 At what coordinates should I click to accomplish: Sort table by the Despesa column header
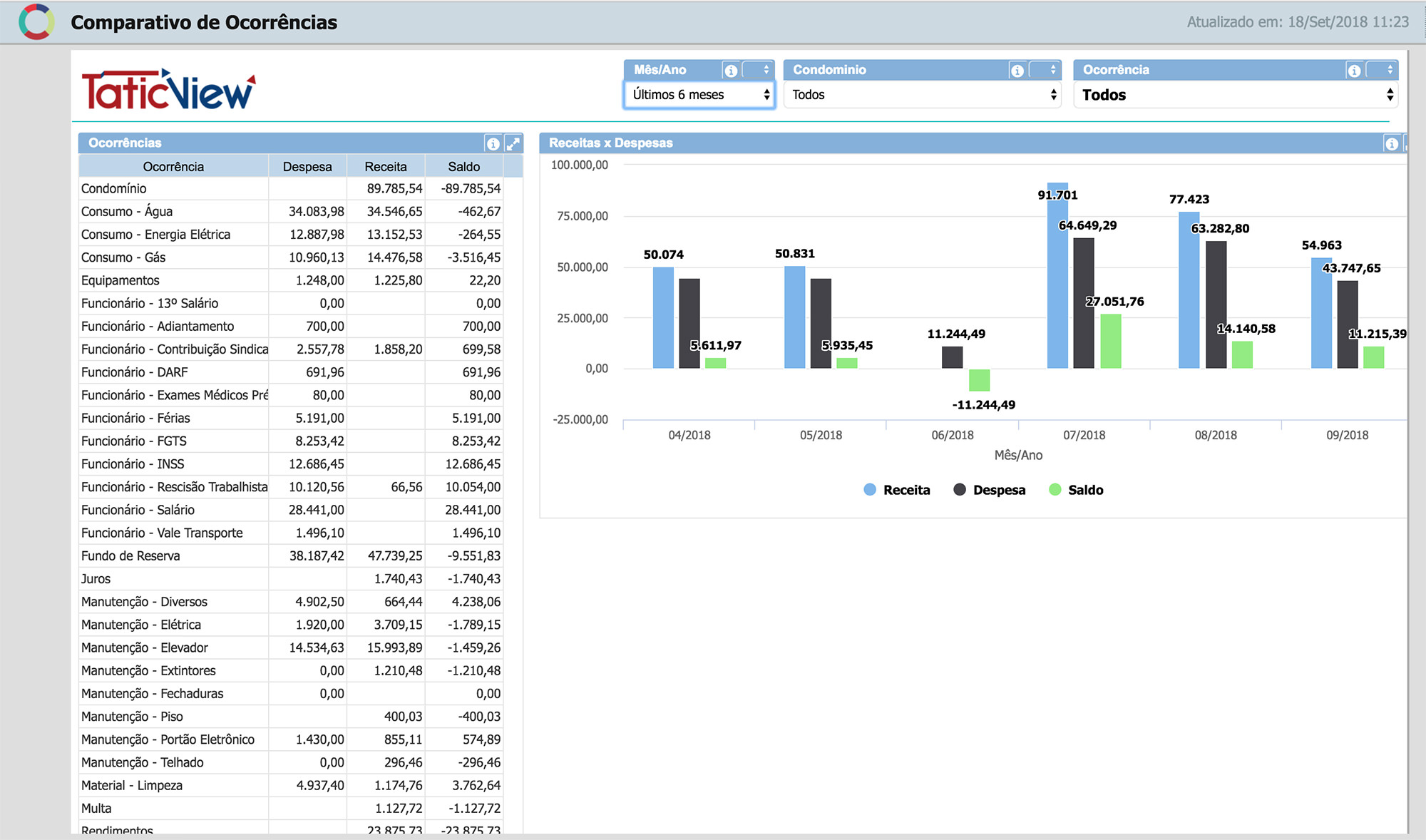click(307, 166)
